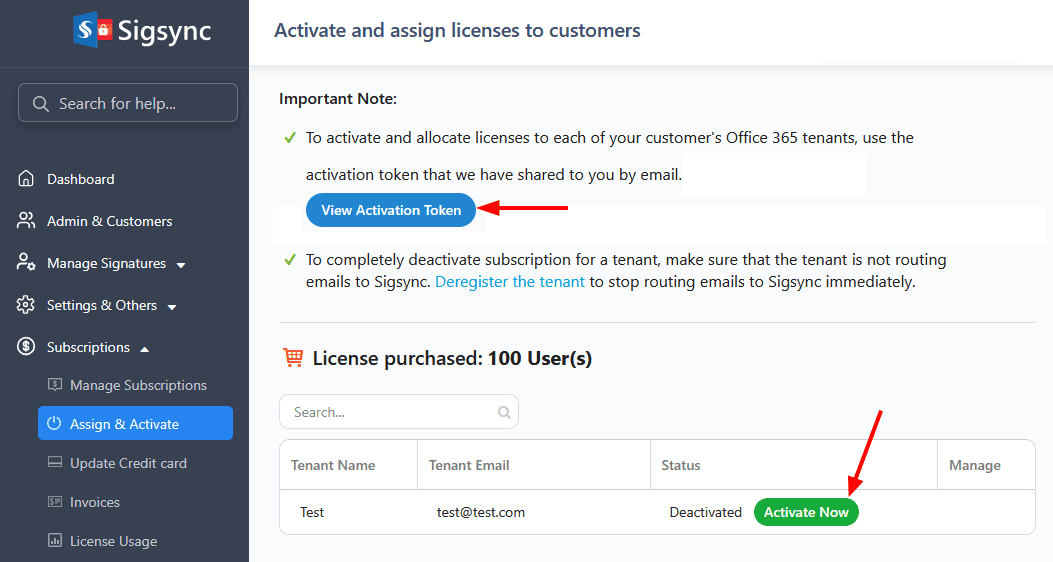The image size is (1053, 562).
Task: Click the Manage Signatures user-gear icon
Action: point(26,263)
